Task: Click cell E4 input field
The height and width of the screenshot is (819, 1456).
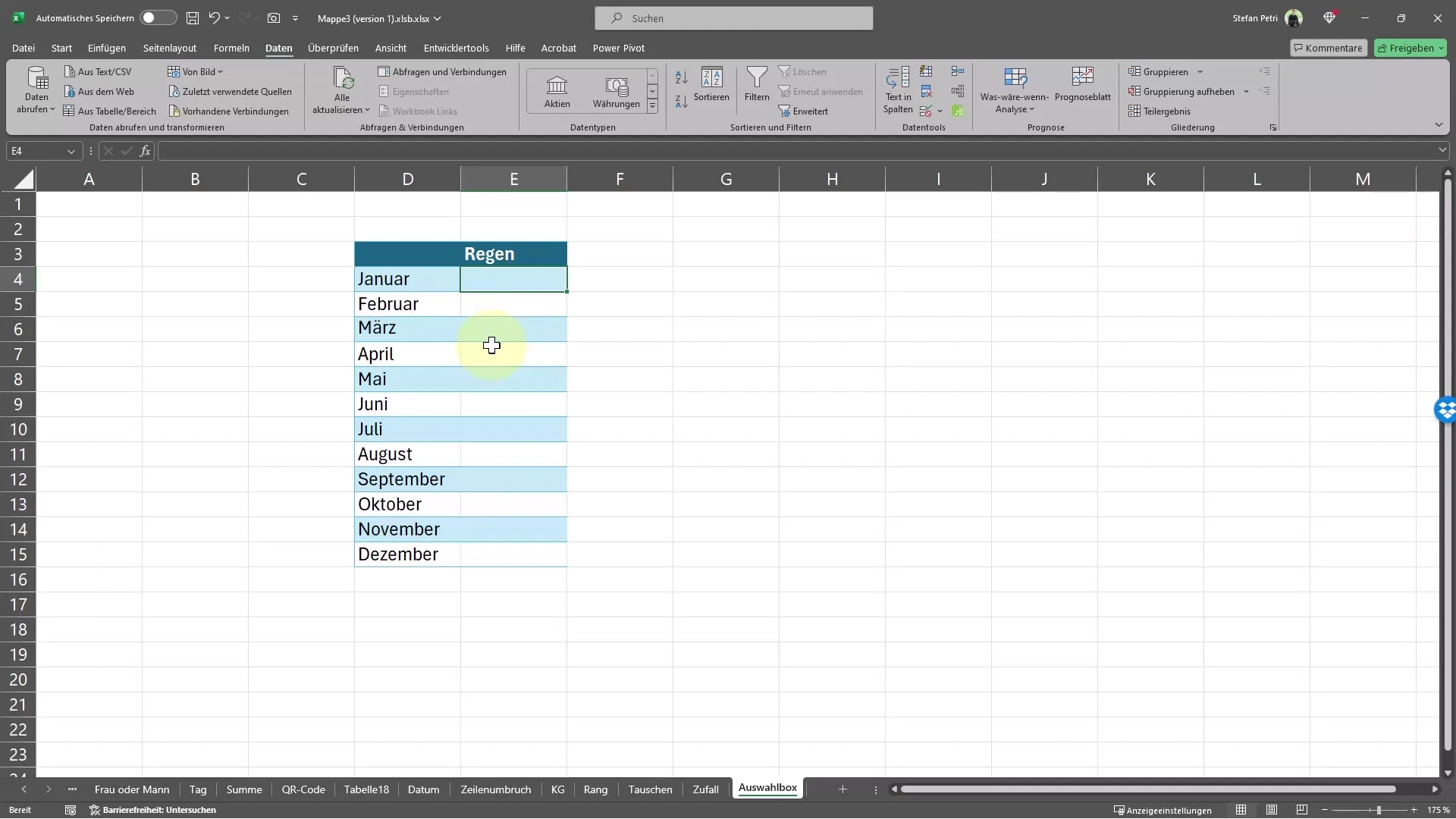Action: [x=516, y=279]
